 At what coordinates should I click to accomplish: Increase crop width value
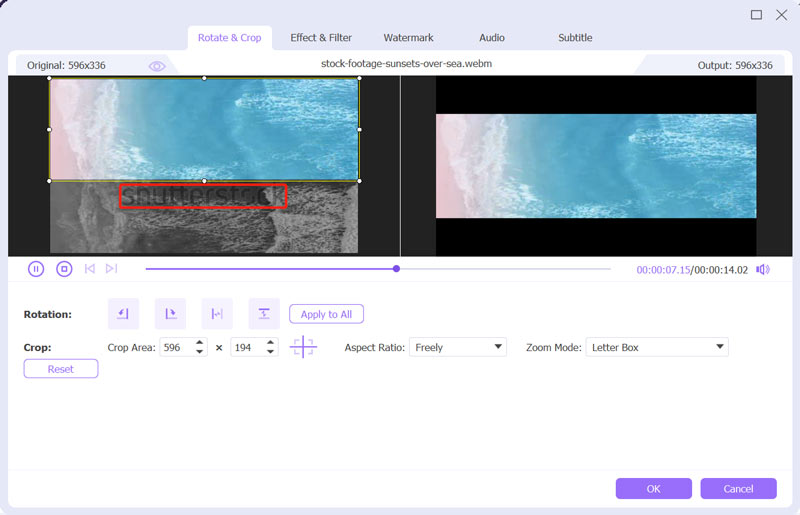(x=199, y=342)
